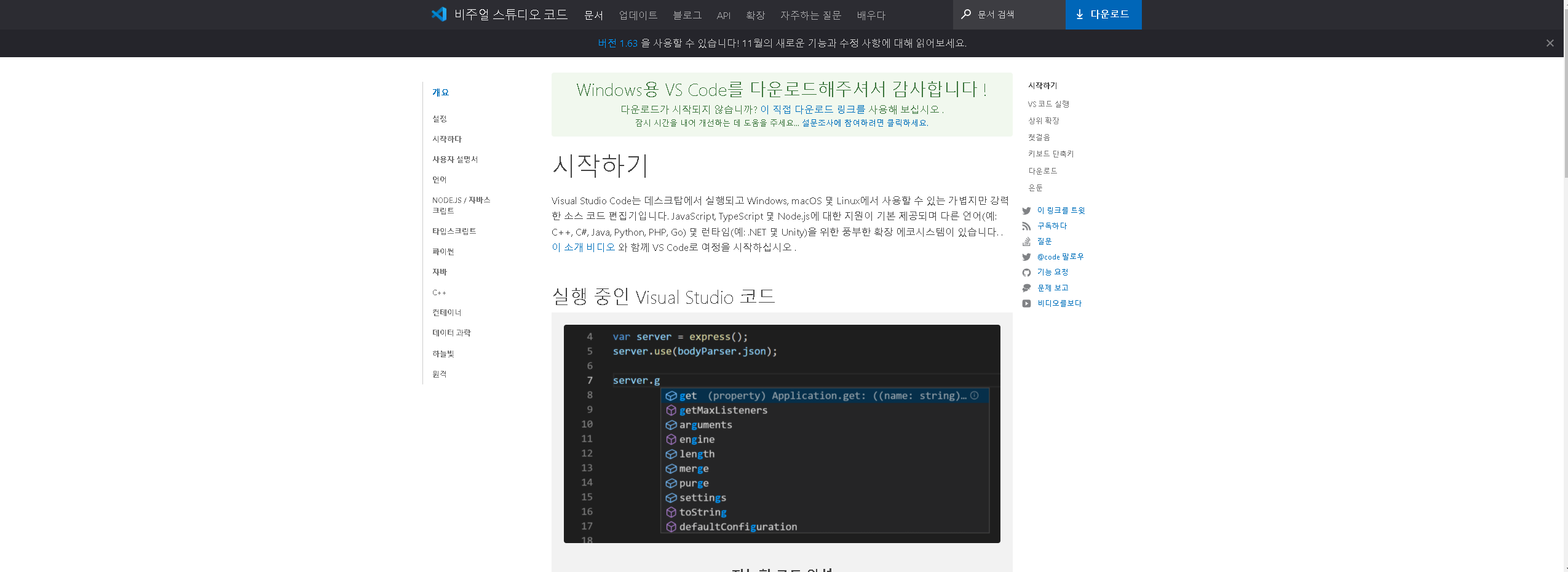The height and width of the screenshot is (572, 1568).
Task: Open the 문서 menu item
Action: [x=593, y=15]
